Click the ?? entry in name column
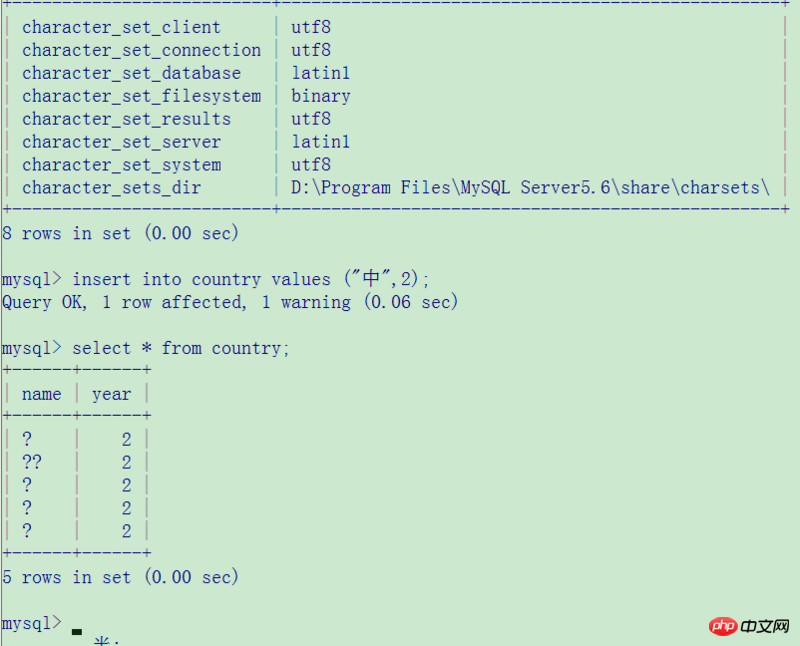The image size is (800, 646). click(x=32, y=462)
